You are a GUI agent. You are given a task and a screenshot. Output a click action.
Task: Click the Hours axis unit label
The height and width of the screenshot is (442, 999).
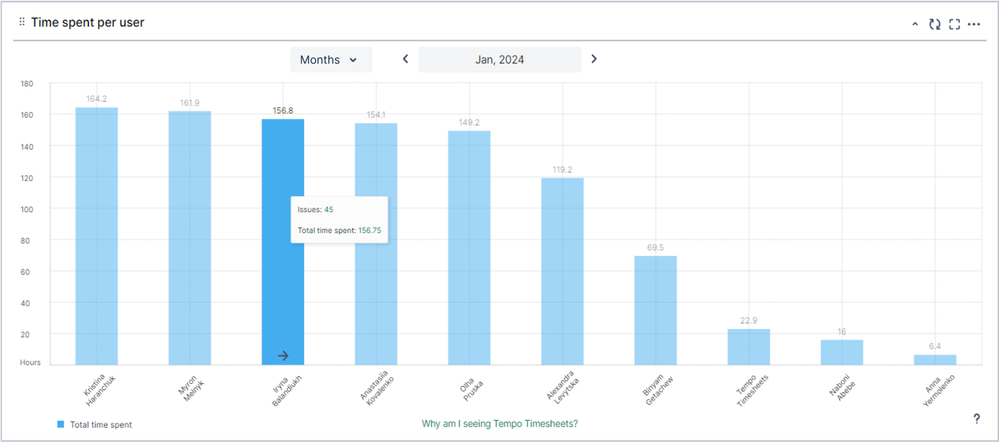[x=30, y=362]
